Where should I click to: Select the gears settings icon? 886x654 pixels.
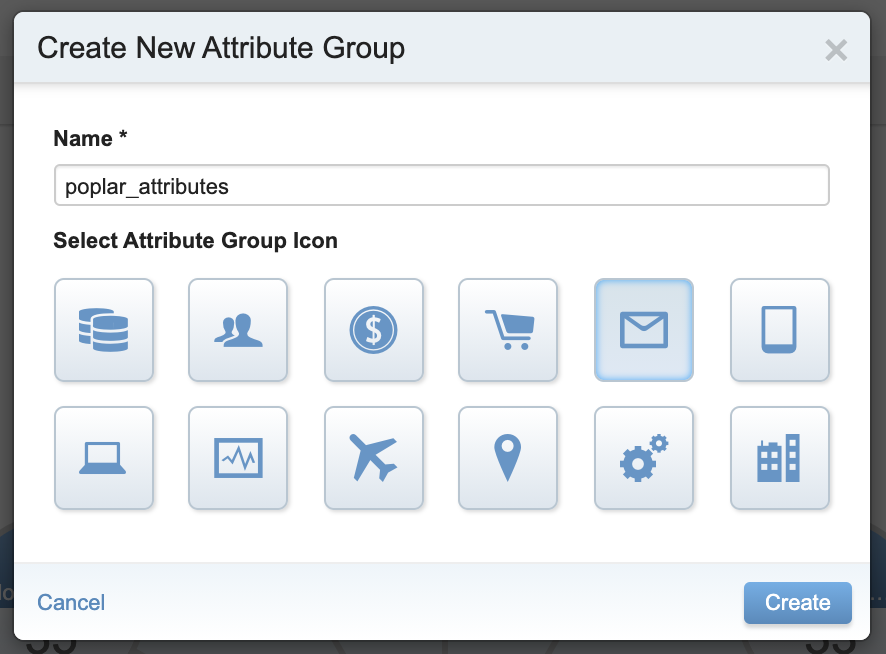pos(643,458)
